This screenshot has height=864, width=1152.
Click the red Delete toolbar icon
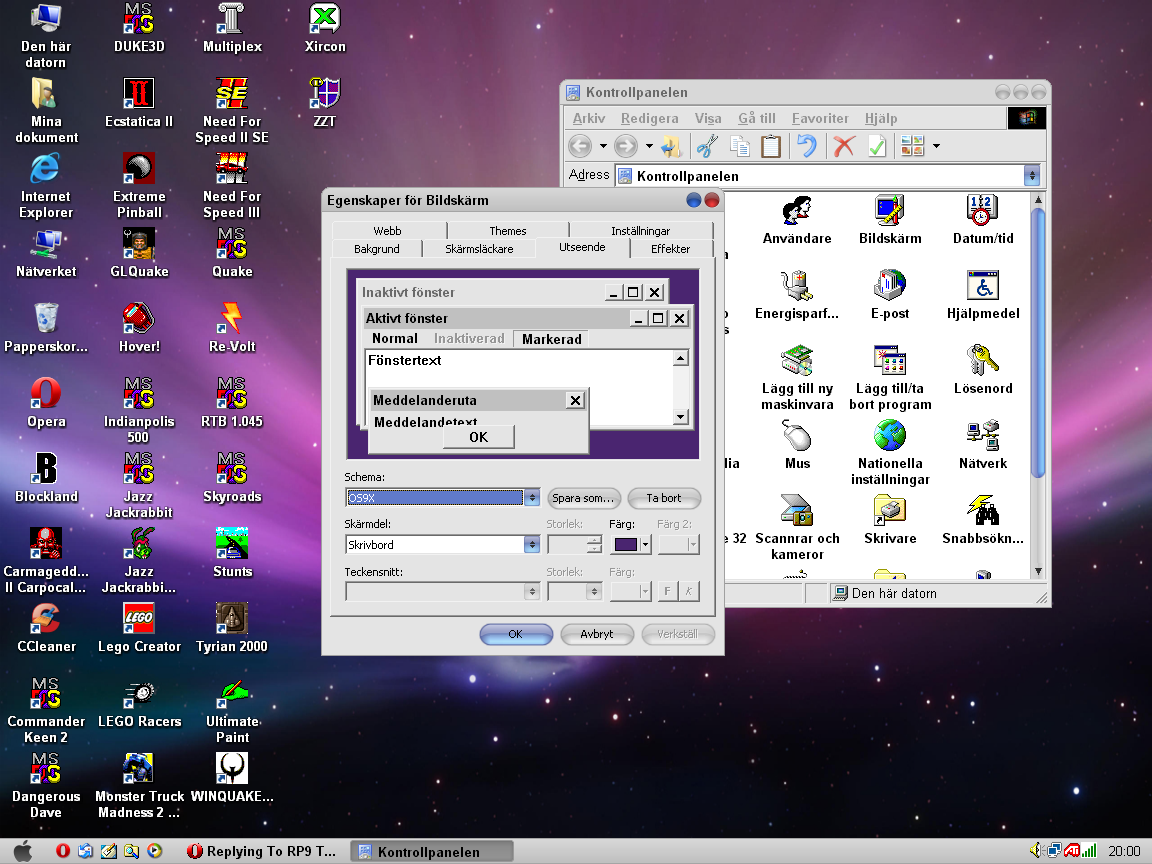(x=843, y=145)
